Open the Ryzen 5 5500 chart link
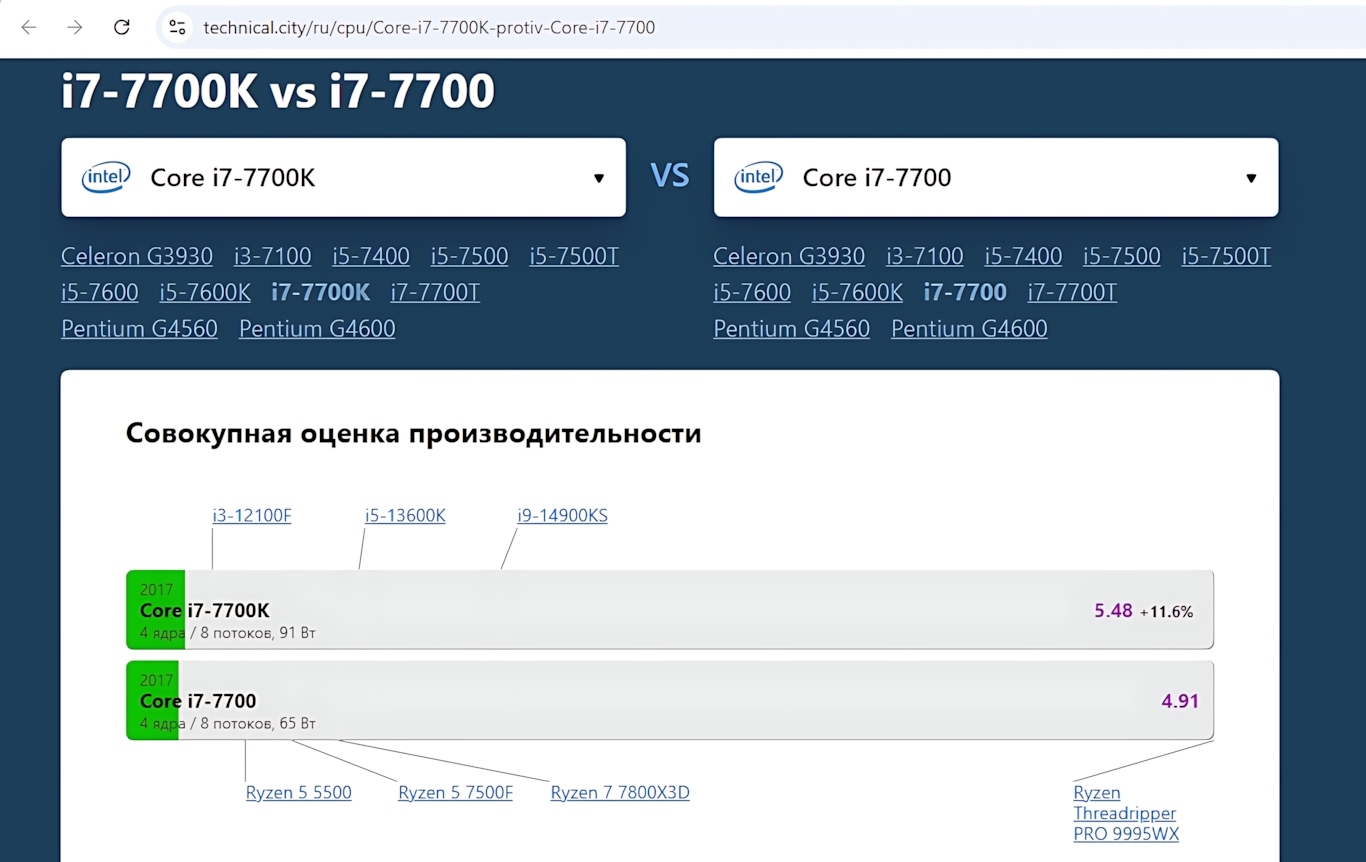The width and height of the screenshot is (1366, 862). [299, 793]
